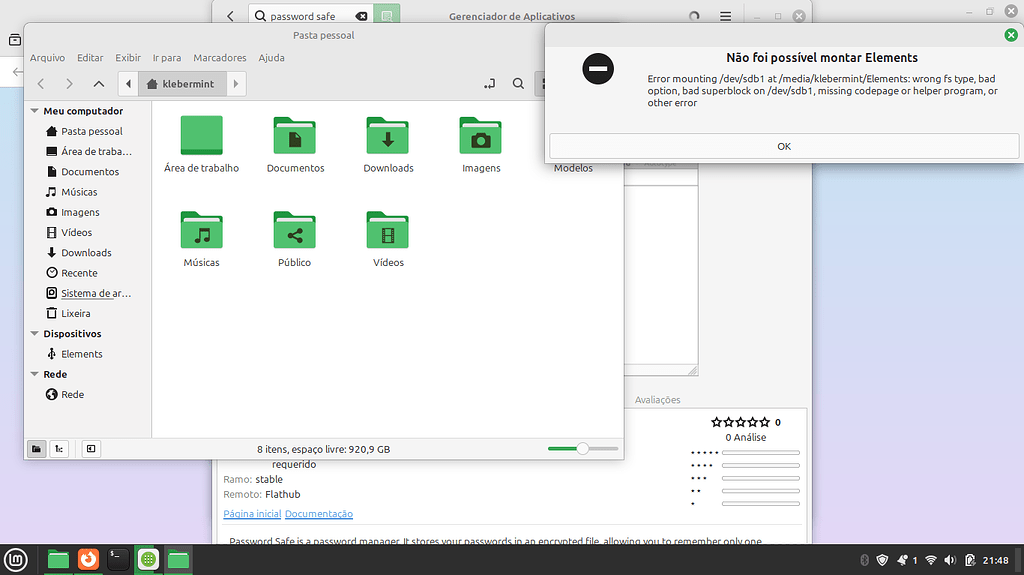Show Places in the sidebar
Image resolution: width=1024 pixels, height=575 pixels.
[37, 449]
